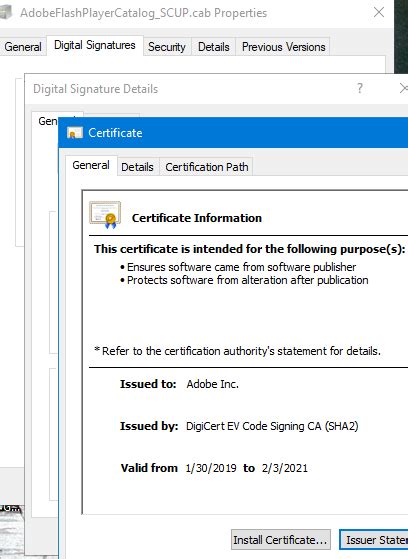Image resolution: width=408 pixels, height=559 pixels.
Task: Click the help question mark in Digital Signature Details
Action: pyautogui.click(x=360, y=88)
